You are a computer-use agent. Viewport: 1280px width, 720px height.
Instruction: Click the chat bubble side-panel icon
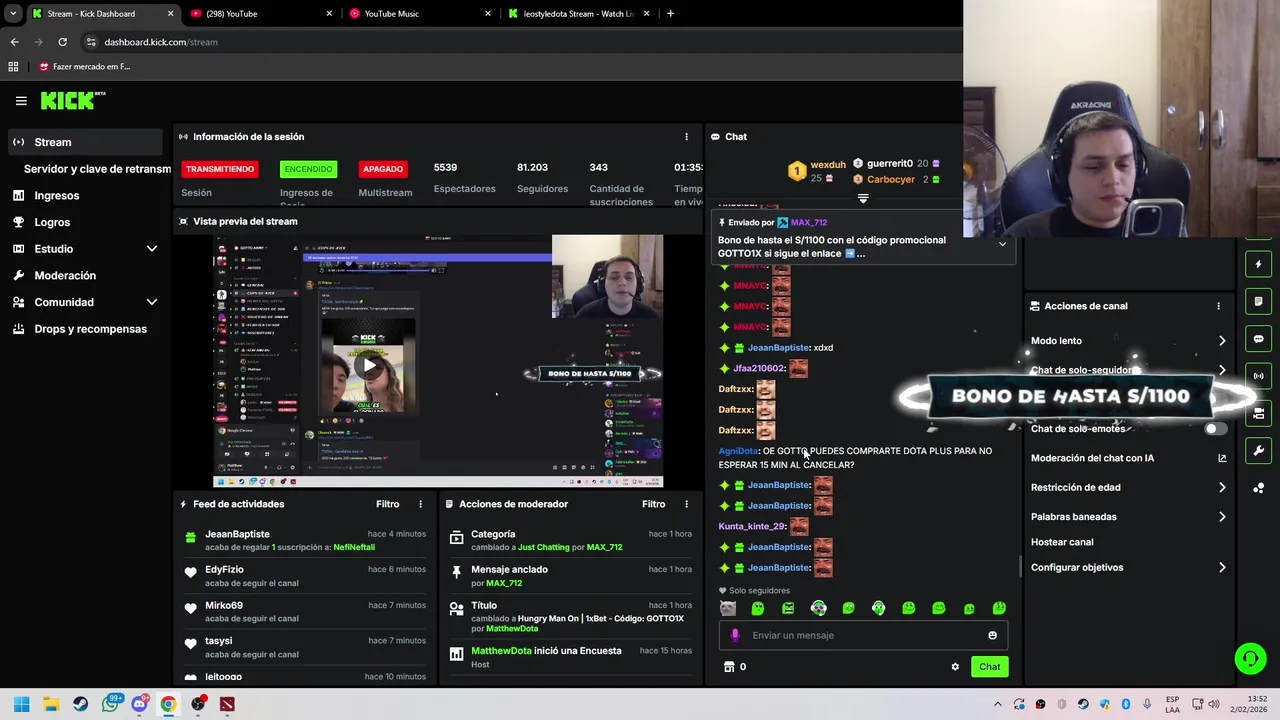click(x=1258, y=339)
